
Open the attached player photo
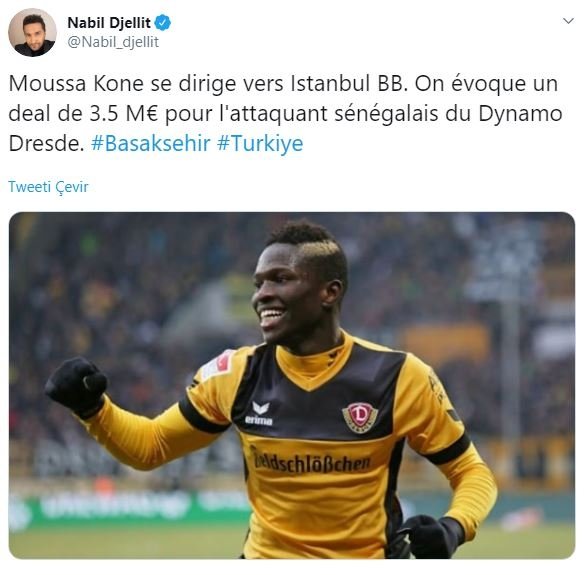click(x=292, y=385)
